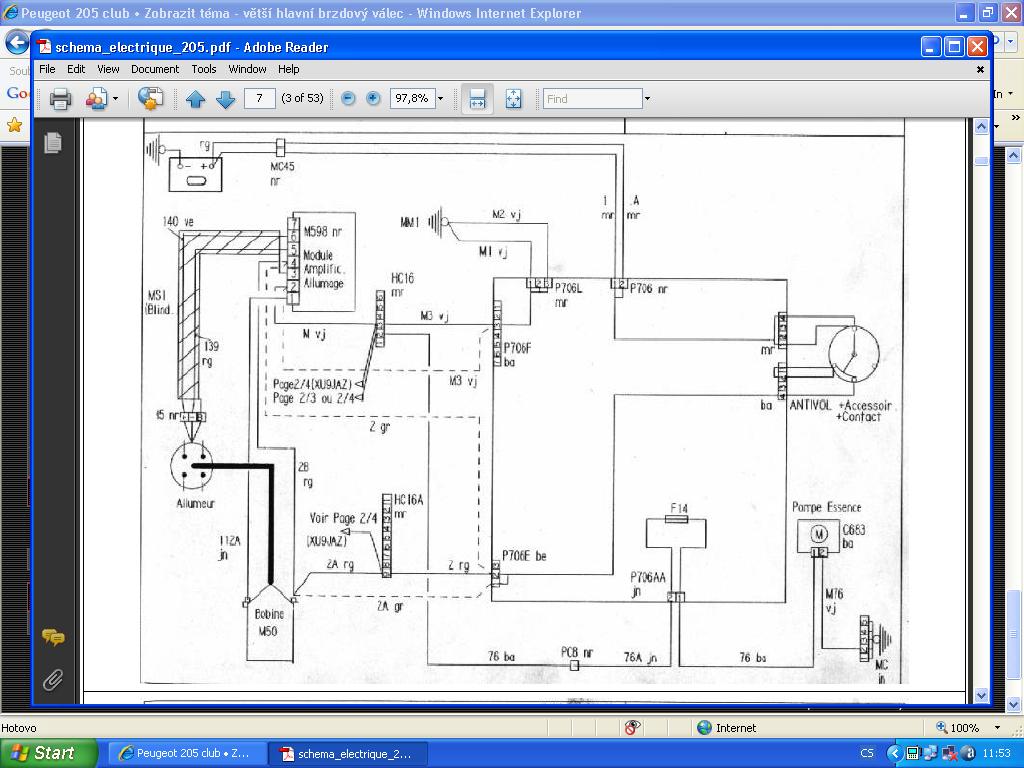Open the Comments panel in sidebar
The image size is (1024, 768).
pos(53,637)
